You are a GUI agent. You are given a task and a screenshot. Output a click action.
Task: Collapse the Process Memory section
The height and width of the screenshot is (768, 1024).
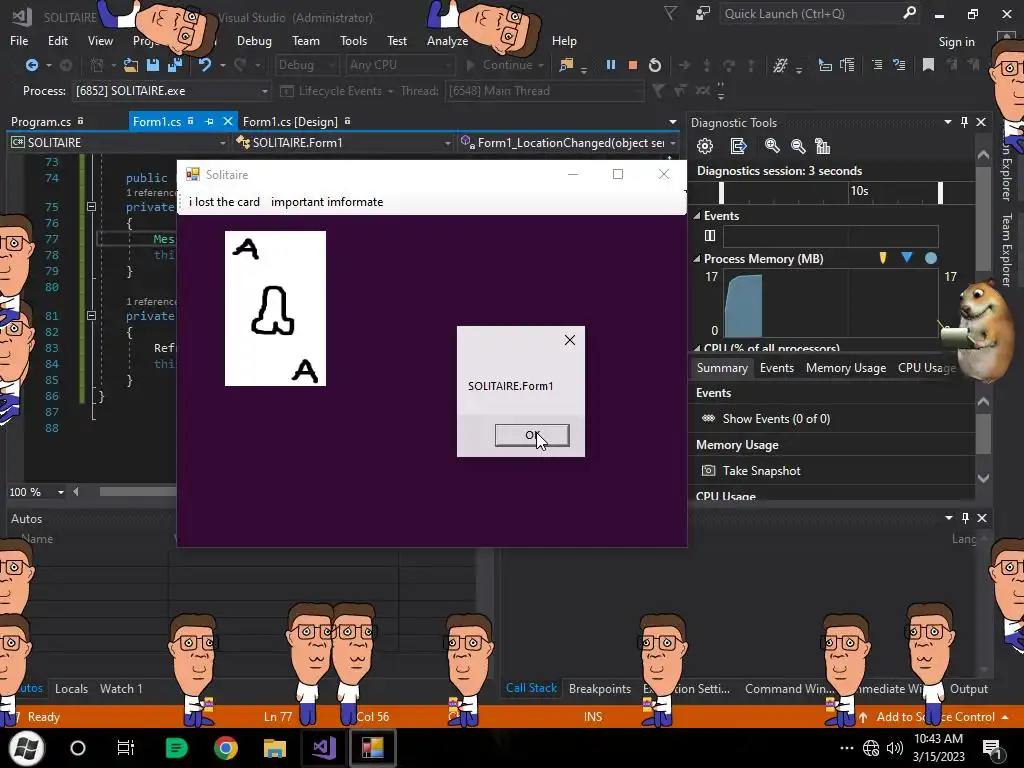click(697, 259)
